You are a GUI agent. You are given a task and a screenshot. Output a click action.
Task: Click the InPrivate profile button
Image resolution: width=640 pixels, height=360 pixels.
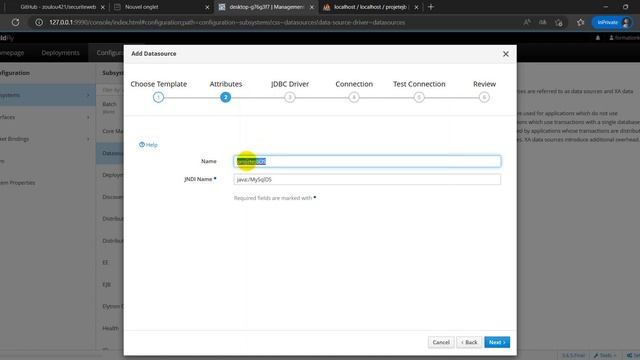tap(612, 22)
